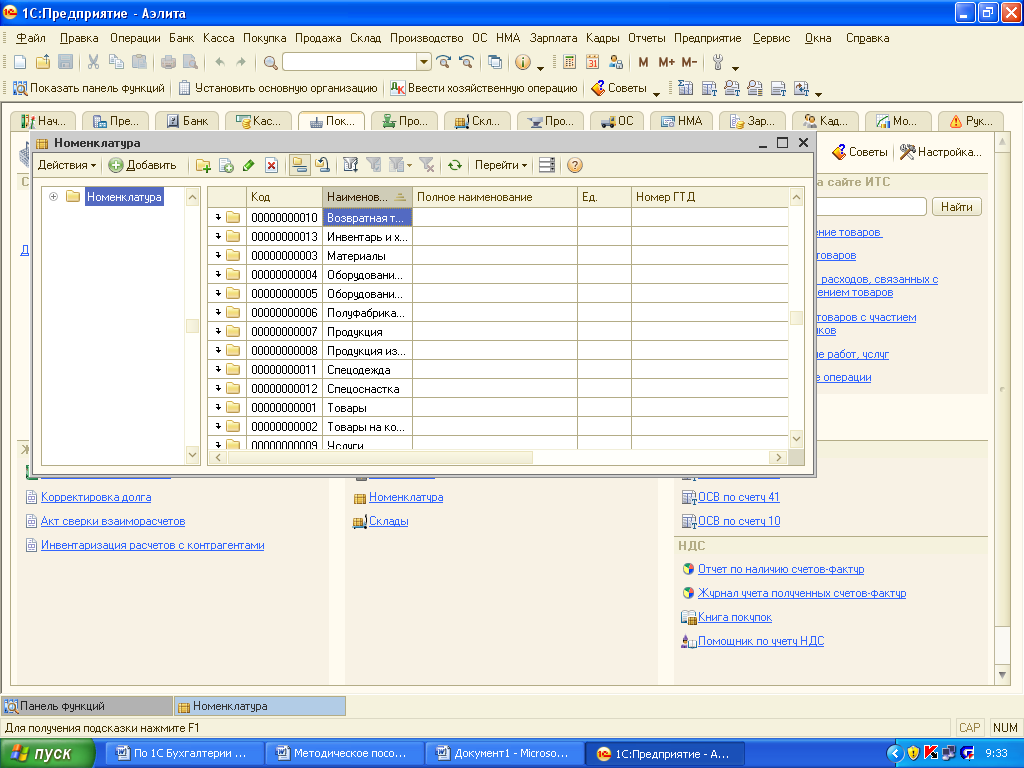This screenshot has height=768, width=1024.
Task: Open Помощник по учету НДС link
Action: (x=761, y=641)
